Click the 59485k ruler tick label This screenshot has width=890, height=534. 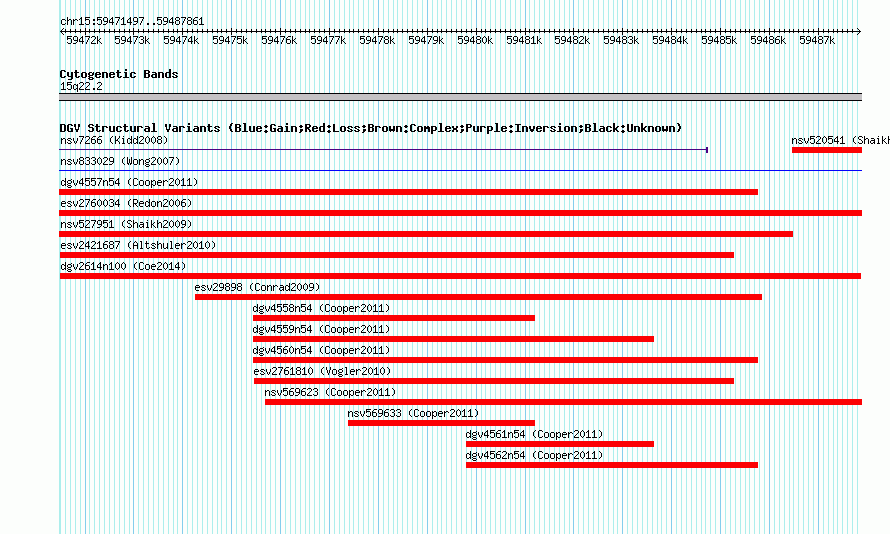click(x=719, y=40)
